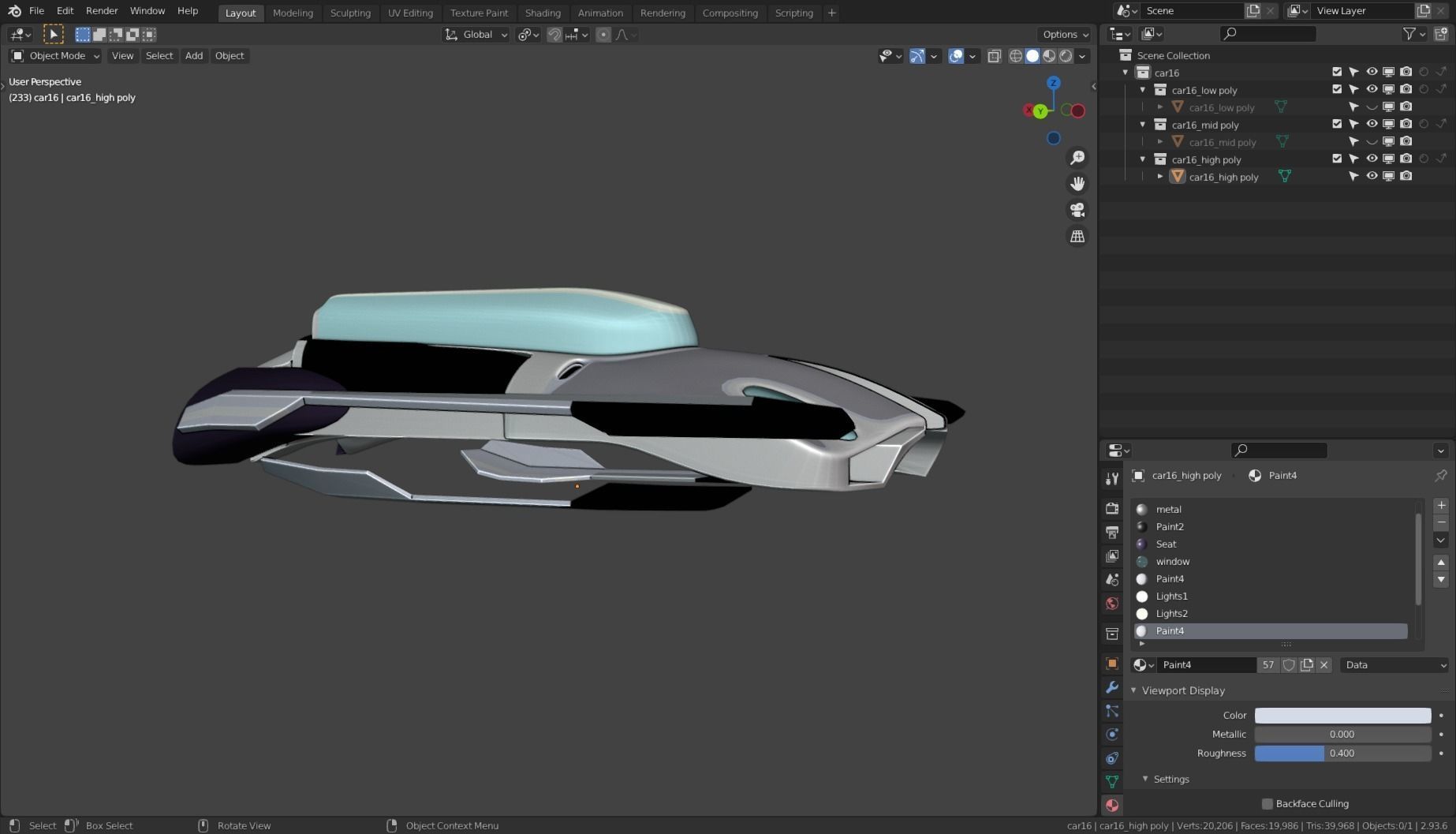Open viewport shading options dropdown arrow
The image size is (1456, 834).
1083,56
